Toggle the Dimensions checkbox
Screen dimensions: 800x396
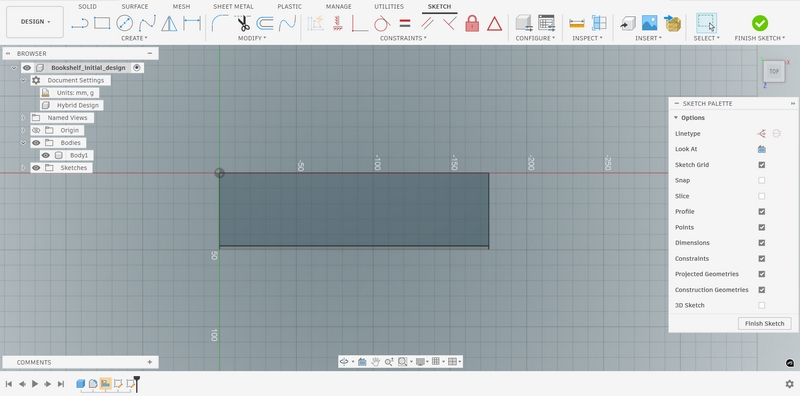coord(762,243)
